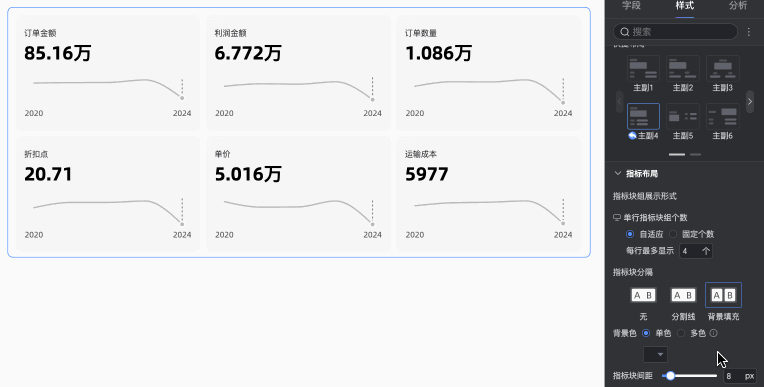Select the 主副6 layout thumbnail

(723, 116)
